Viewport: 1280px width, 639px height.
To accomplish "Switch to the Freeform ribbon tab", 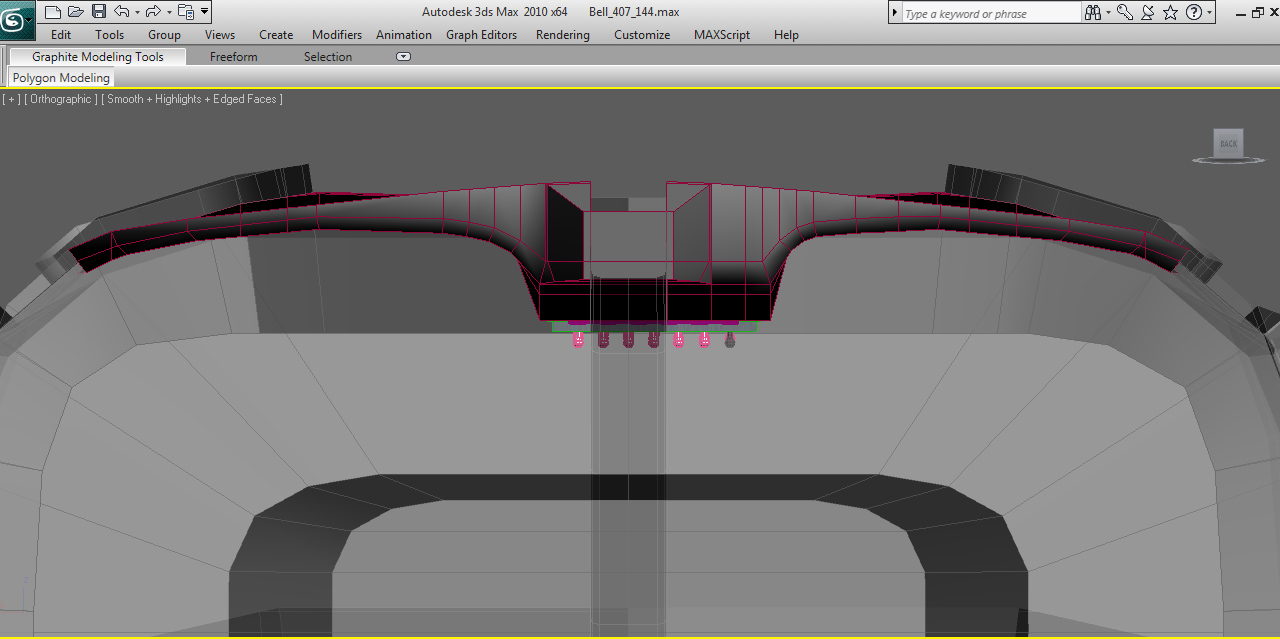I will [234, 57].
